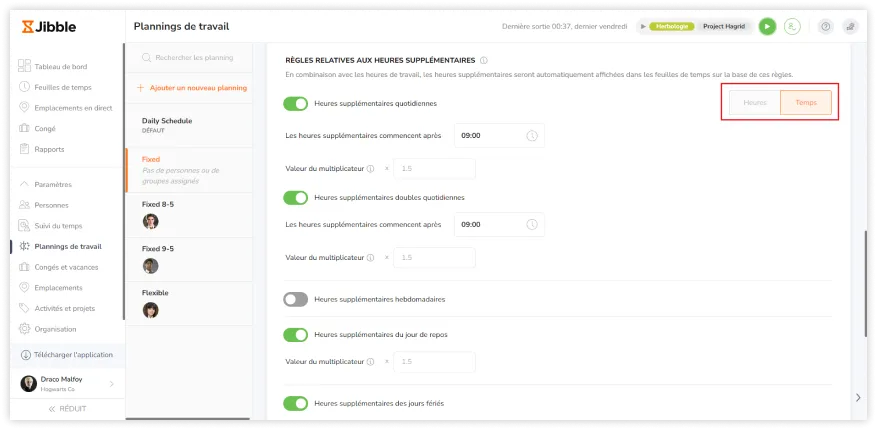Click the avatar under Fixed 8-5
The image size is (877, 430).
[150, 221]
